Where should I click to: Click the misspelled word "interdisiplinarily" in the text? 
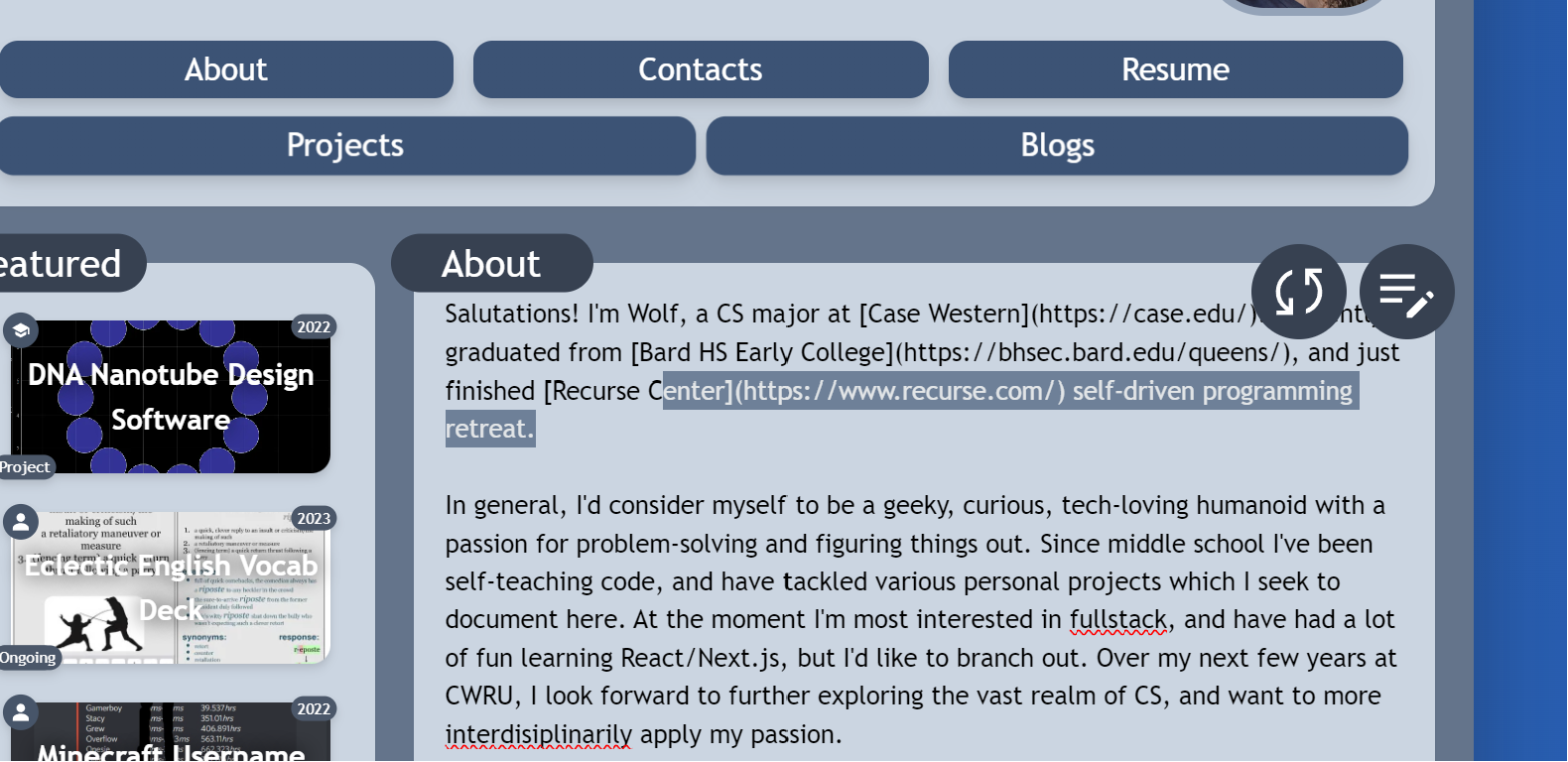click(539, 734)
